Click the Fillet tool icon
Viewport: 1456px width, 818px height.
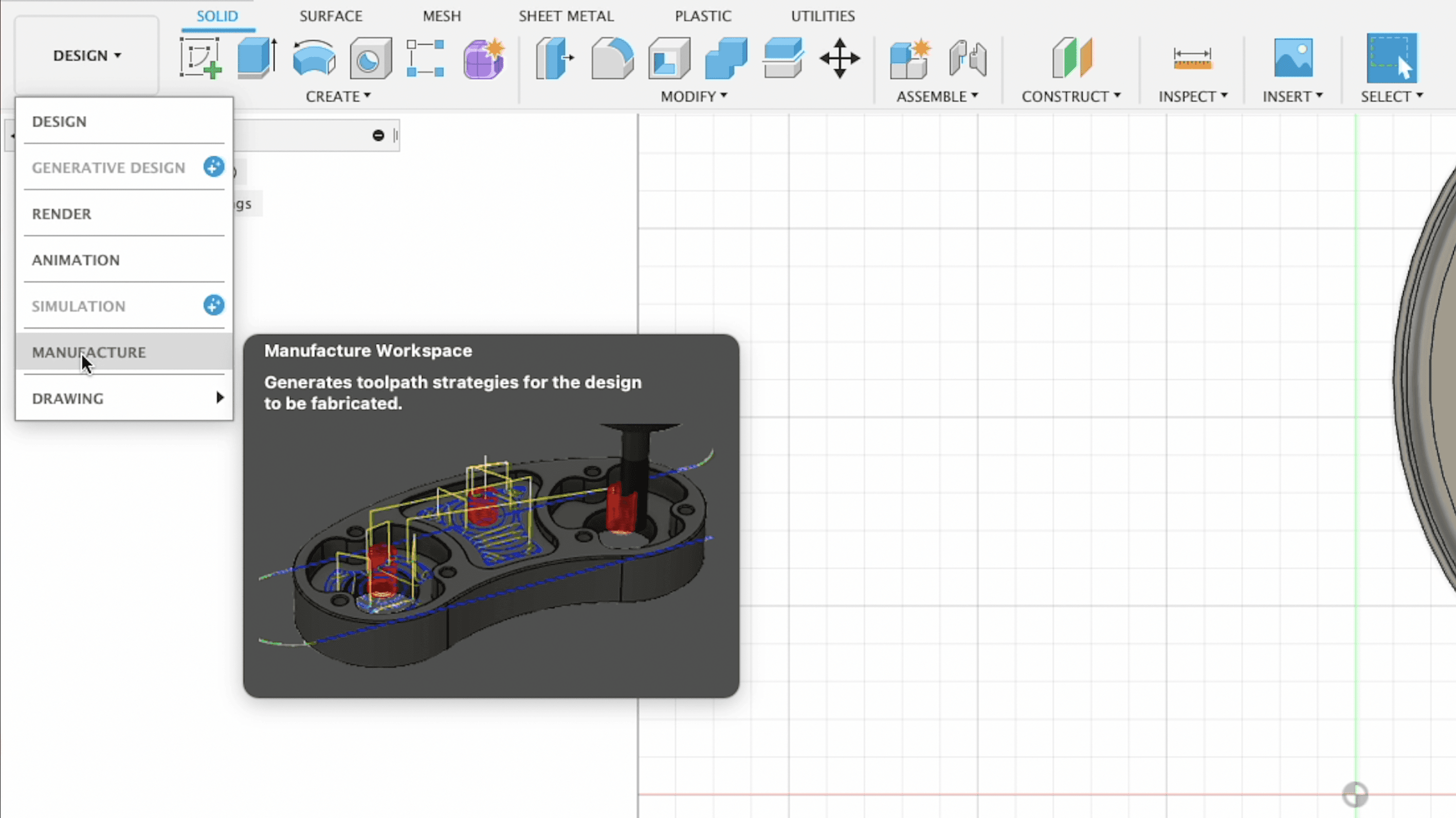point(612,58)
